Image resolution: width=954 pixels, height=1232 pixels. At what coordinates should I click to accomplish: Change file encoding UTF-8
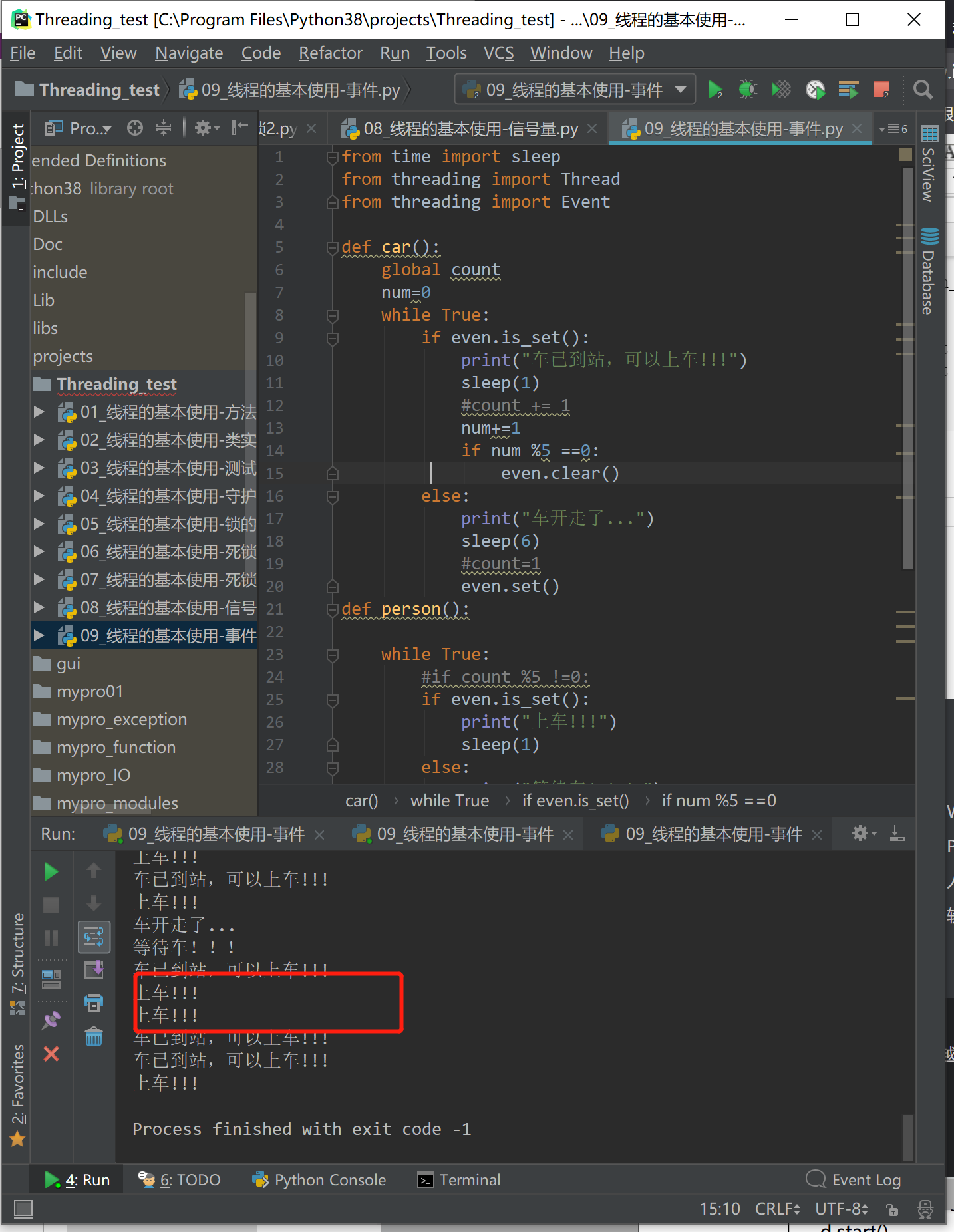pos(842,1209)
